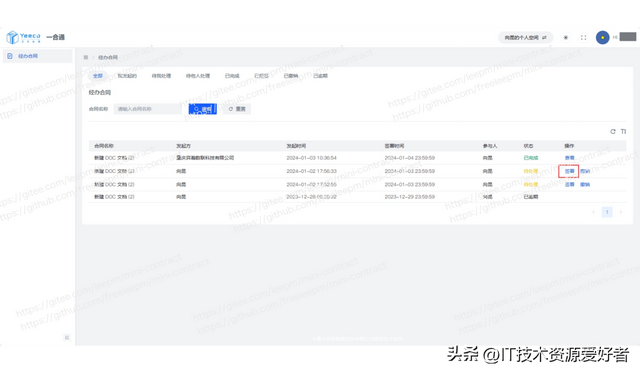Viewport: 640px width, 373px height.
Task: Switch to the 待他人处理 tab
Action: [x=198, y=76]
